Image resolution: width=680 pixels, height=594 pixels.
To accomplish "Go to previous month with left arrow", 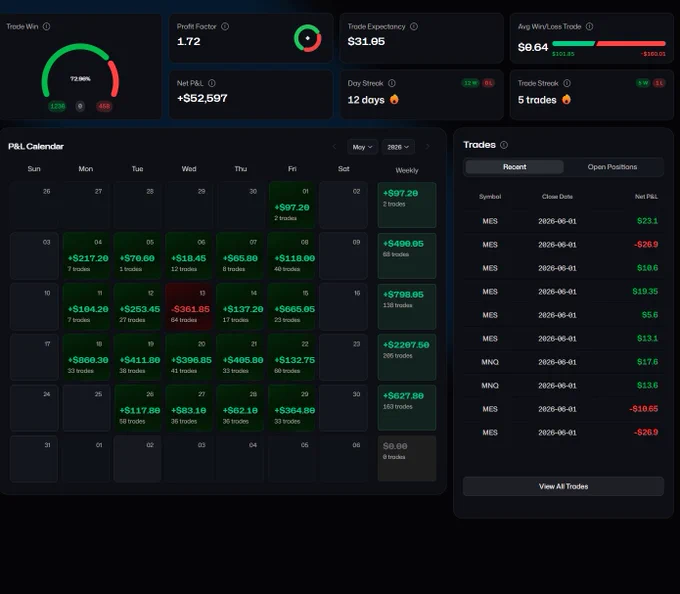I will pyautogui.click(x=334, y=147).
